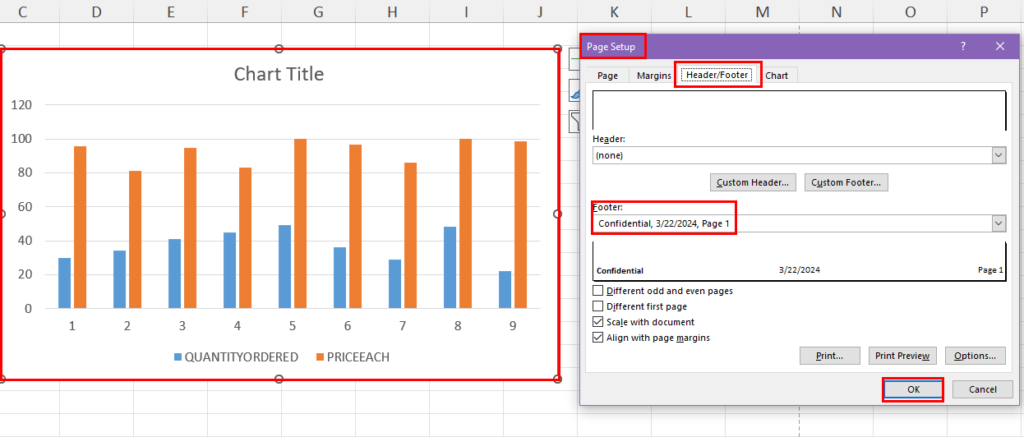Click the chart's top-center sizing handle
This screenshot has height=437, width=1024.
point(280,49)
